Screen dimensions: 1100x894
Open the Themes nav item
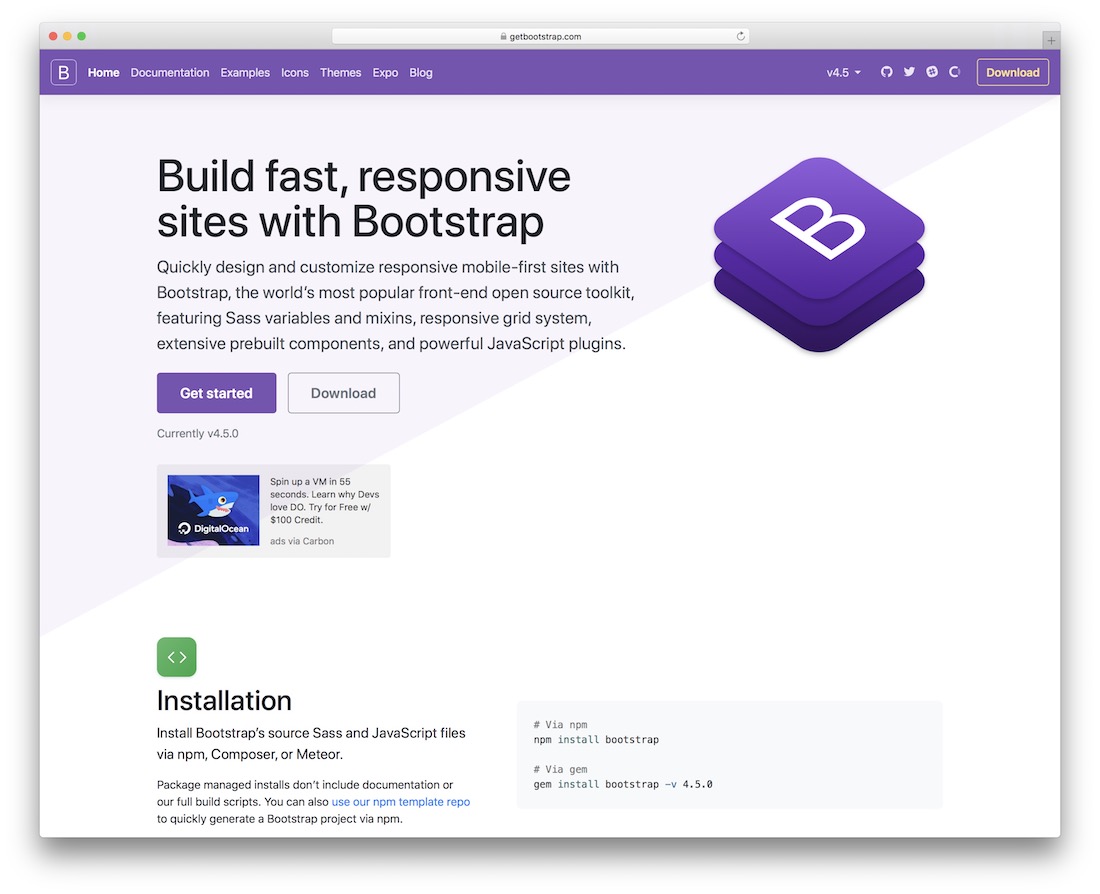point(340,72)
